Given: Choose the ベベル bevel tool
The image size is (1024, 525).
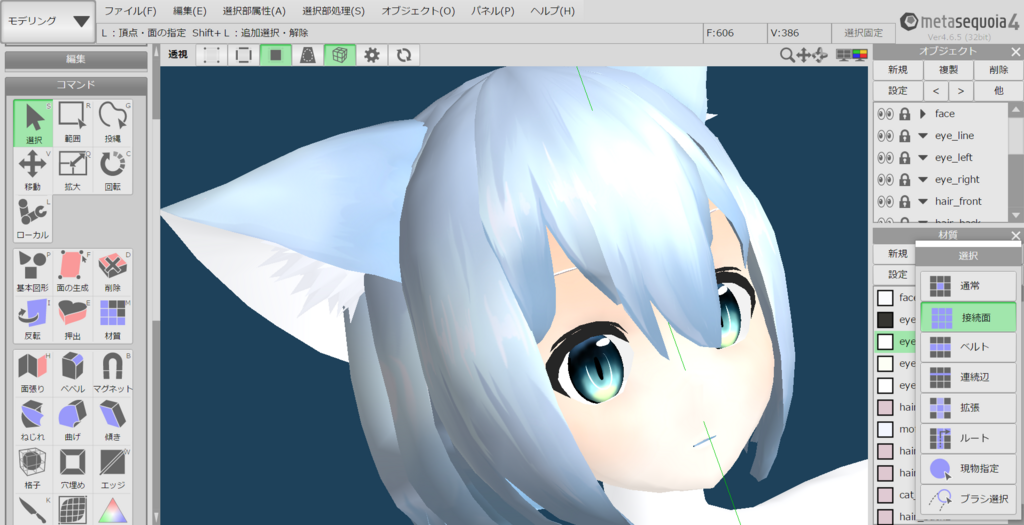Looking at the screenshot, I should pyautogui.click(x=72, y=373).
